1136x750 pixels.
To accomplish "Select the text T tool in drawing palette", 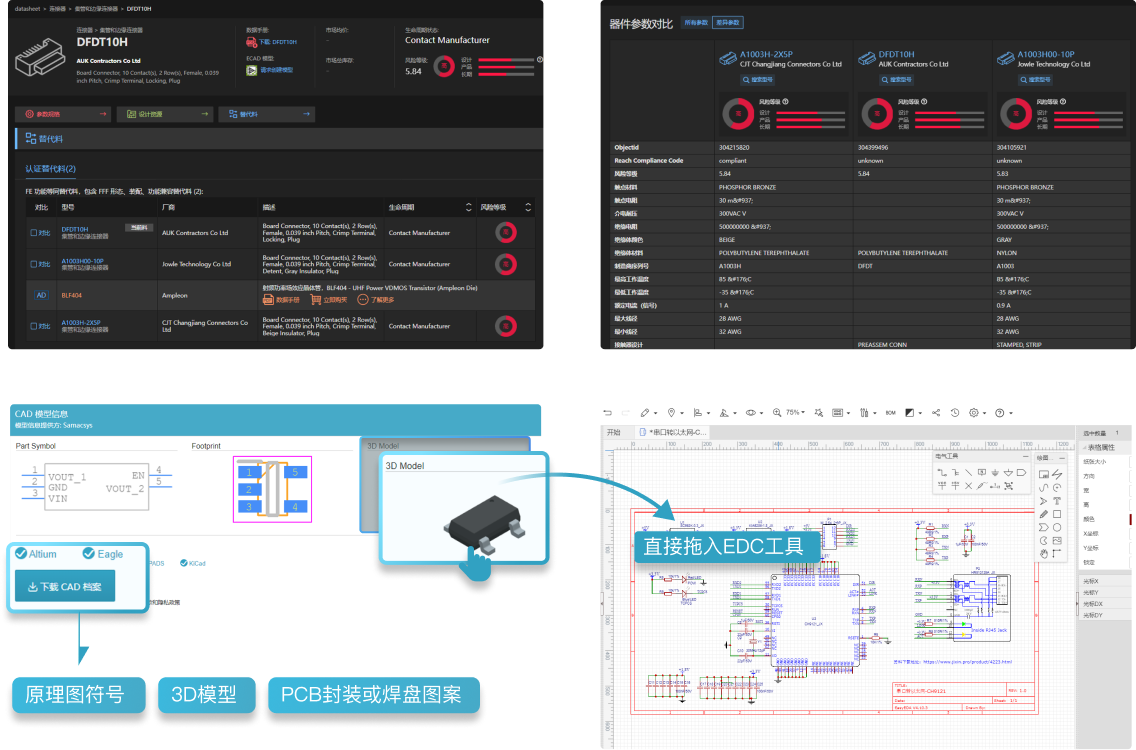I will point(1057,501).
